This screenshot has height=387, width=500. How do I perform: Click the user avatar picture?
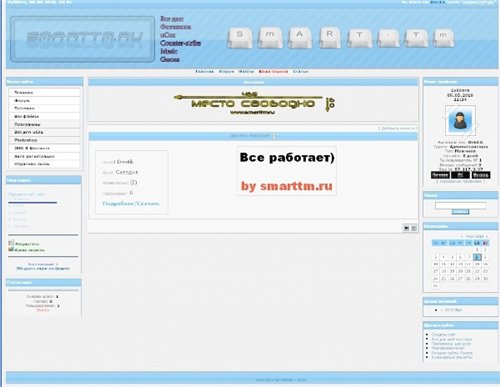[x=460, y=121]
